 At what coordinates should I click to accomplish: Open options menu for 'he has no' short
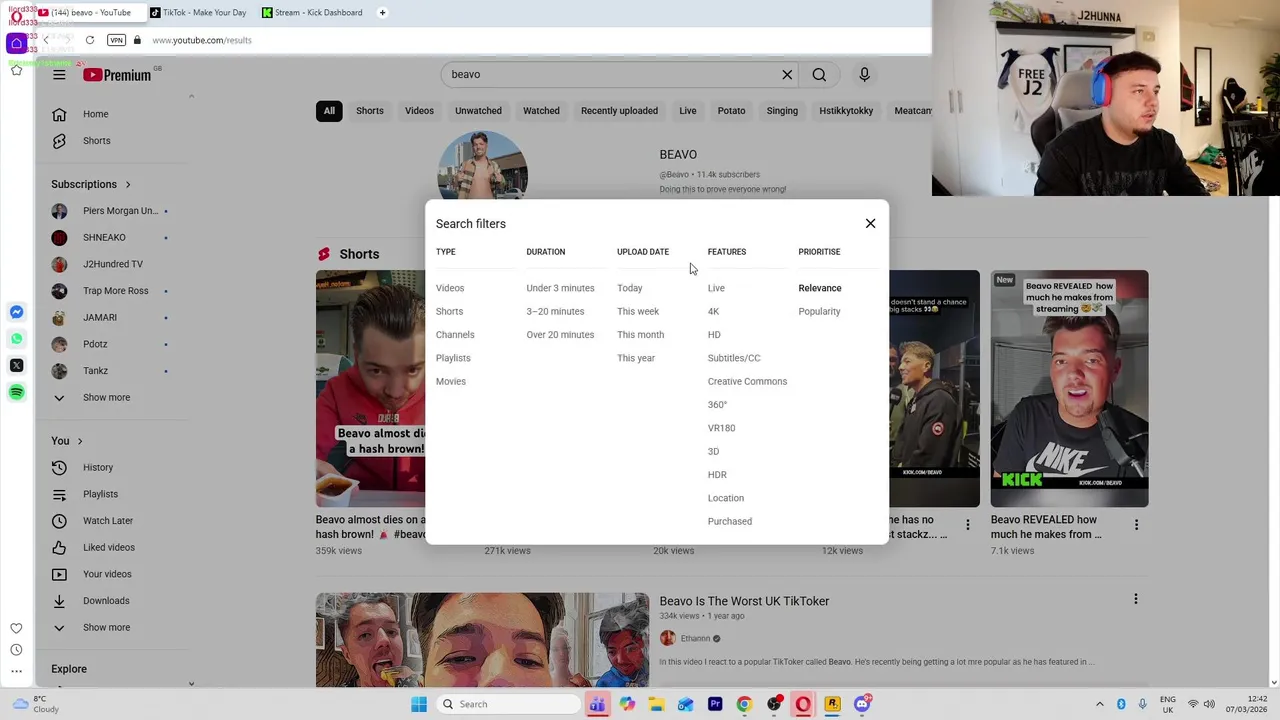point(967,525)
